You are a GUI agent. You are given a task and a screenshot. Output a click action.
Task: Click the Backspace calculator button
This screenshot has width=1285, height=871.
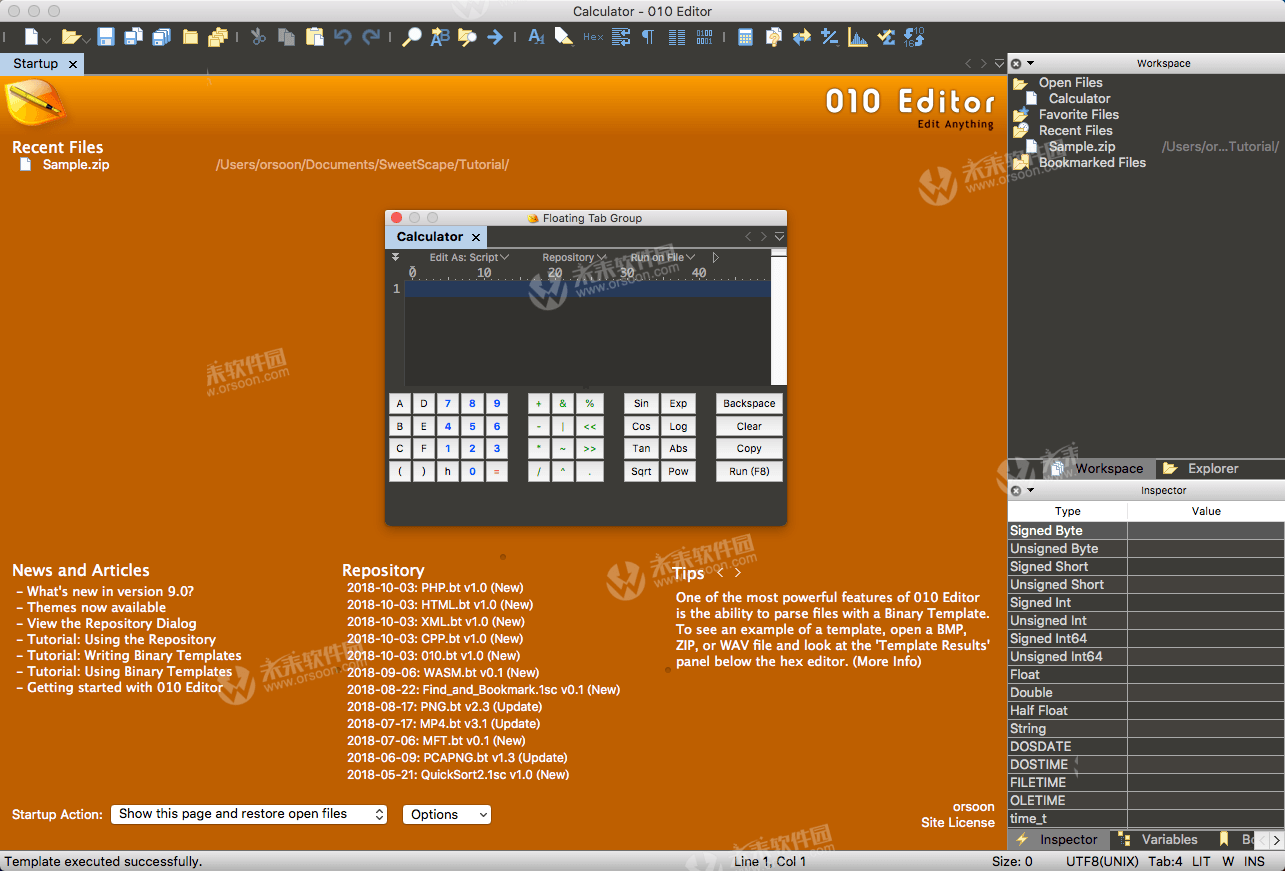pos(749,404)
